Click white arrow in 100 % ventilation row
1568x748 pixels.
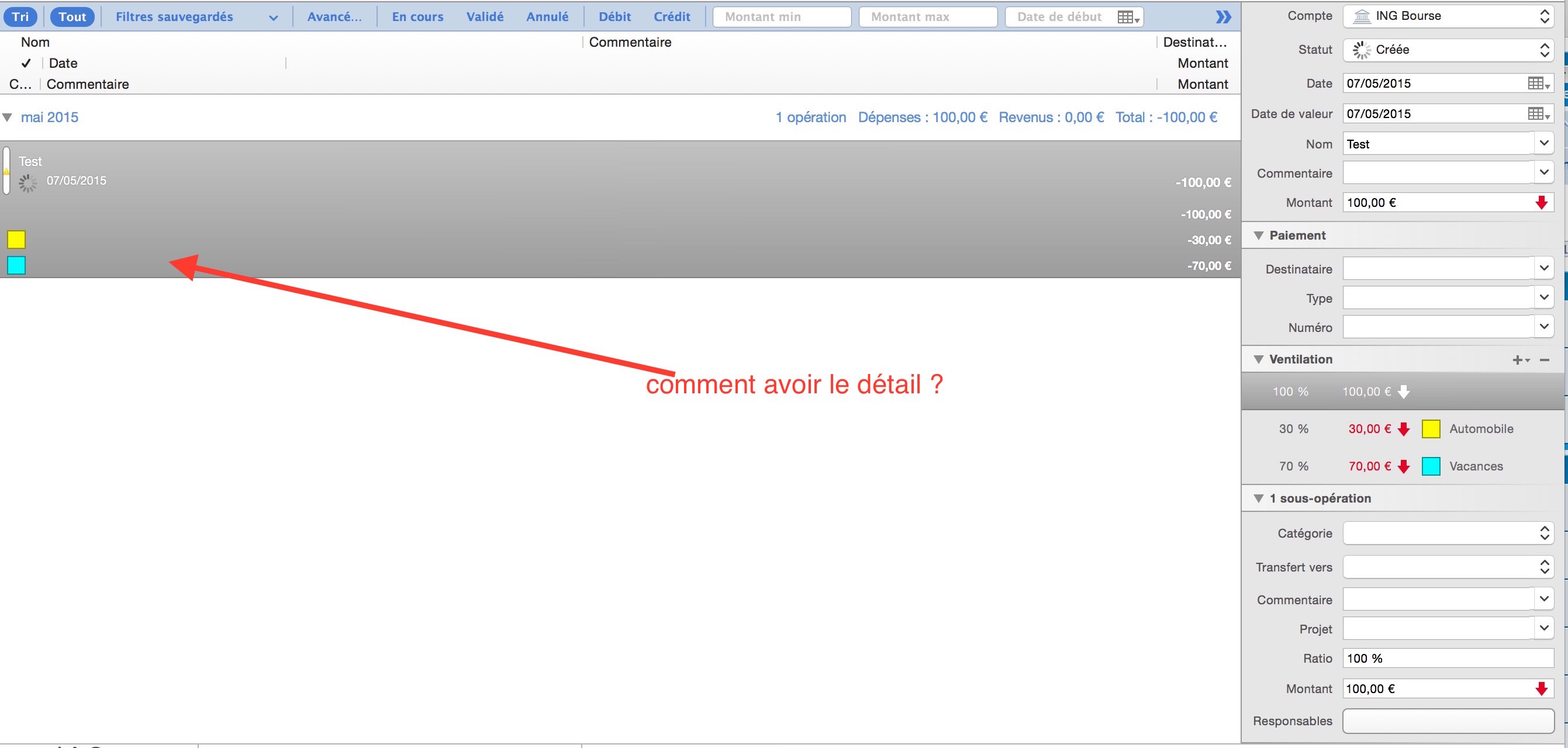point(1404,392)
